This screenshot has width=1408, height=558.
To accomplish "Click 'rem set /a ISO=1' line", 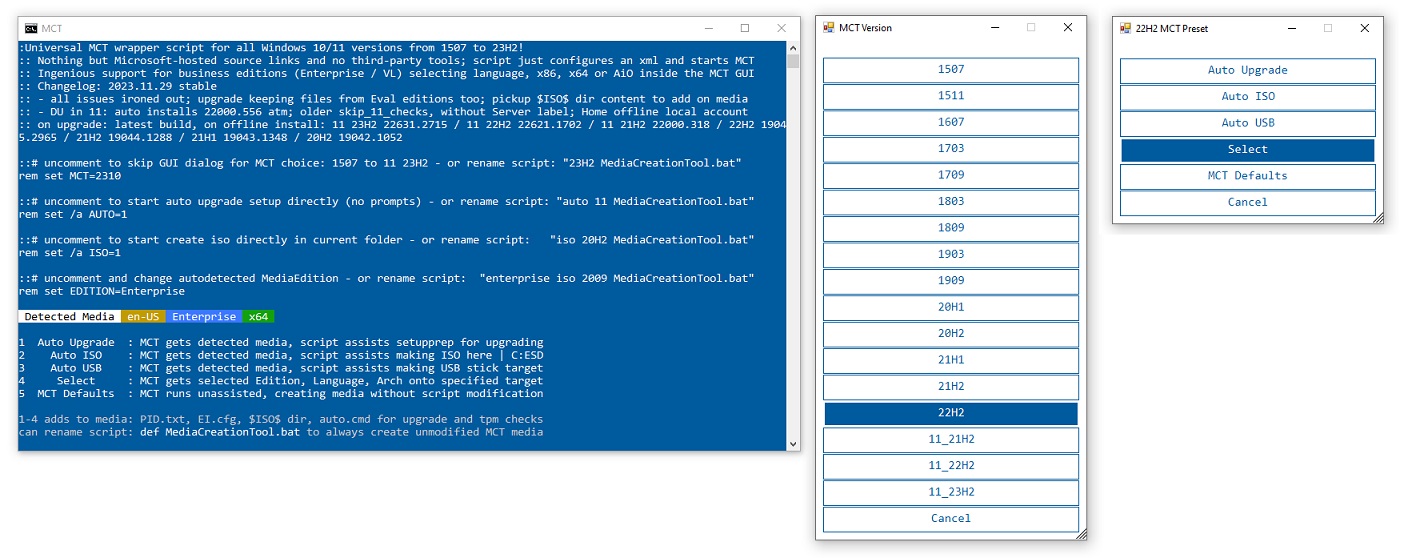I will point(71,253).
